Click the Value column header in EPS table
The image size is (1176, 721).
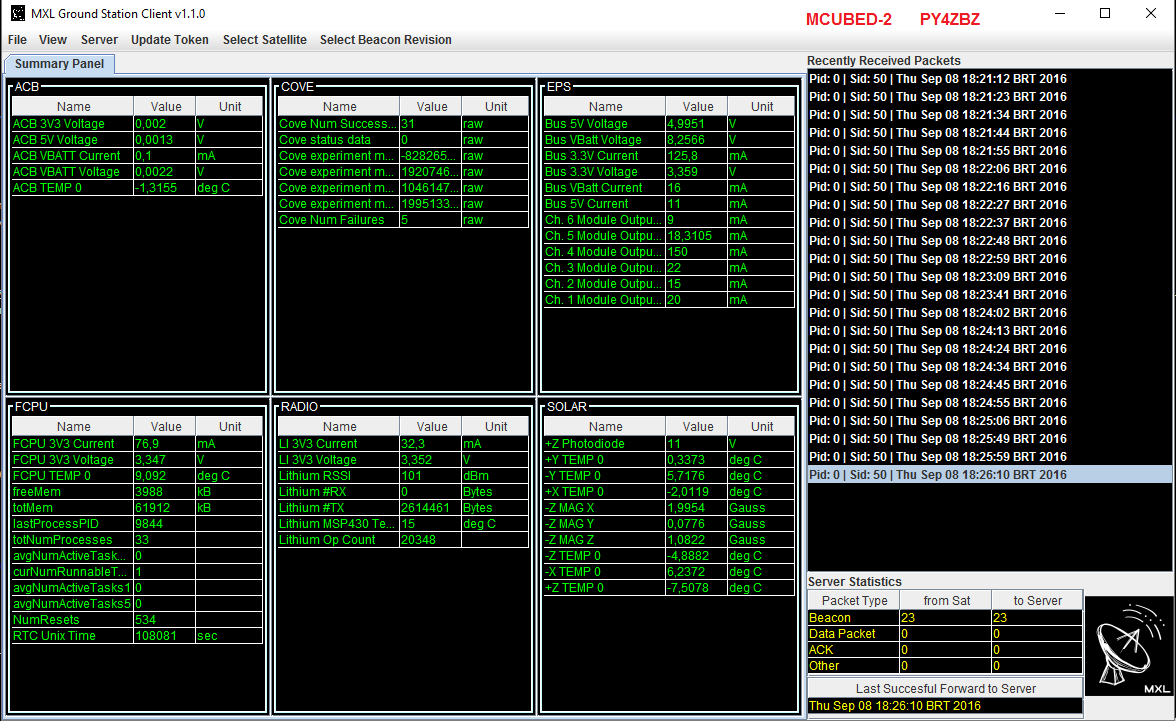tap(697, 107)
